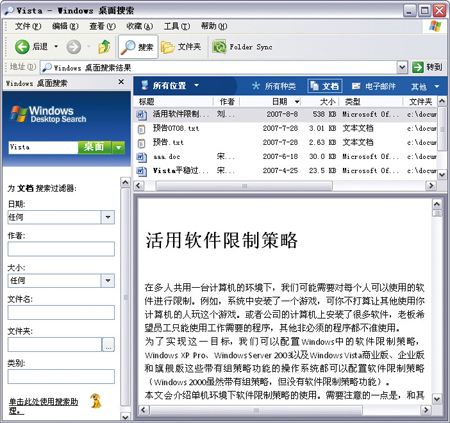Viewport: 450px width, 423px height.
Task: Open the 查看(V) menu
Action: pyautogui.click(x=102, y=26)
